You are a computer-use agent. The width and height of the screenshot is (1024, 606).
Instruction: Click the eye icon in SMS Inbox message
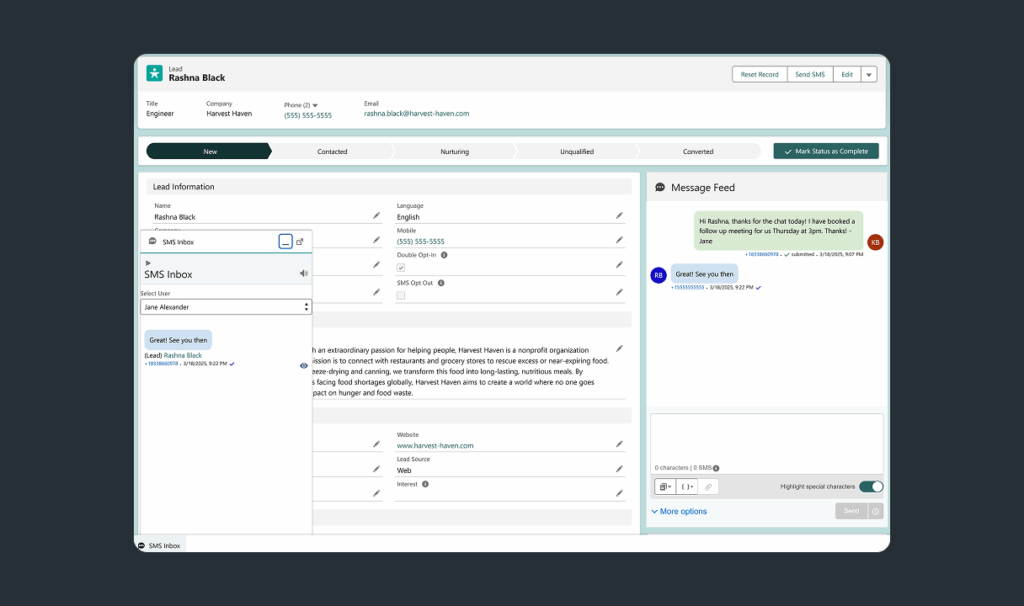tap(304, 366)
